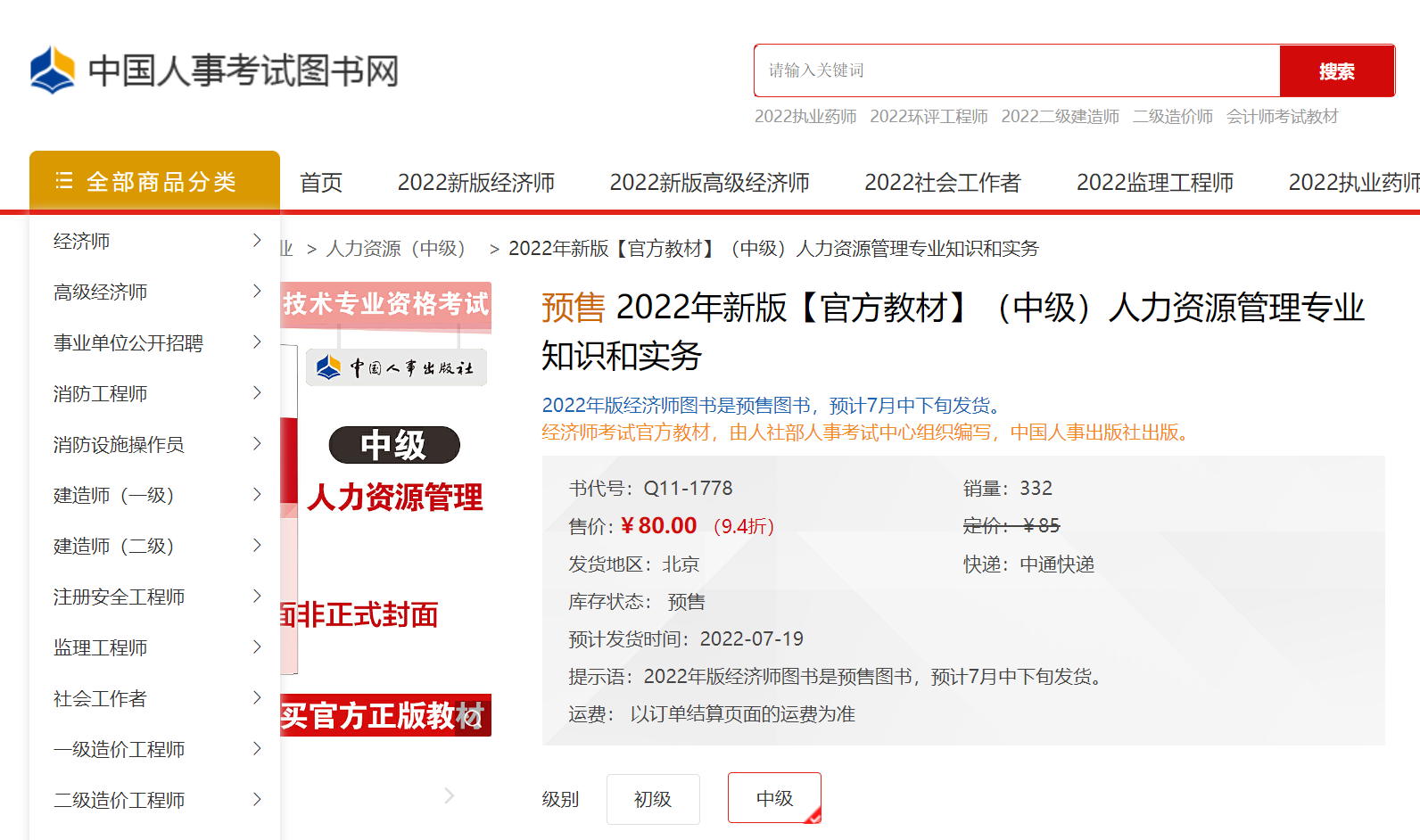The width and height of the screenshot is (1420, 840).
Task: Select the 经济师 category text
Action: point(82,241)
